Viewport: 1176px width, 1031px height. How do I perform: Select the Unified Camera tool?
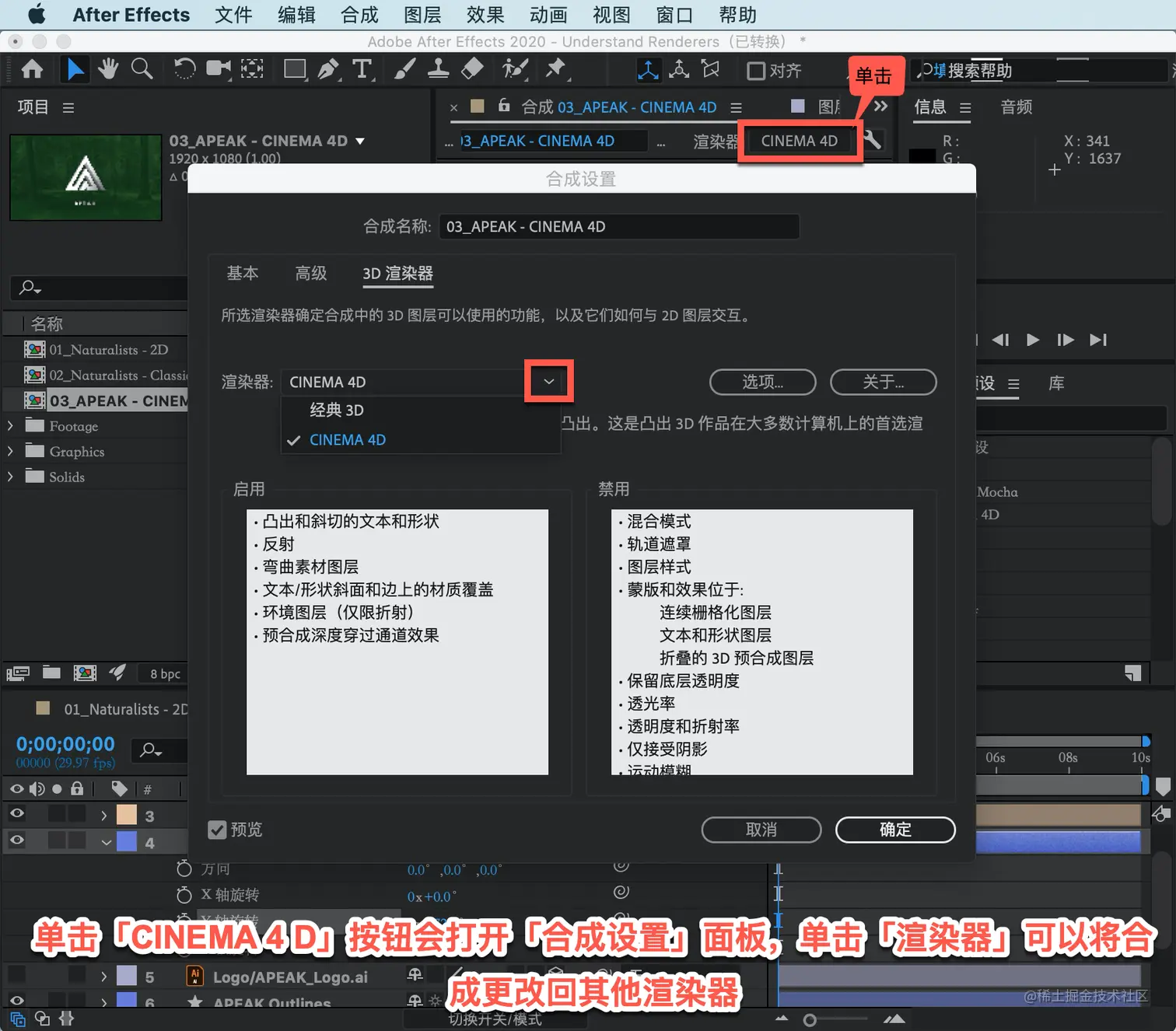(219, 70)
